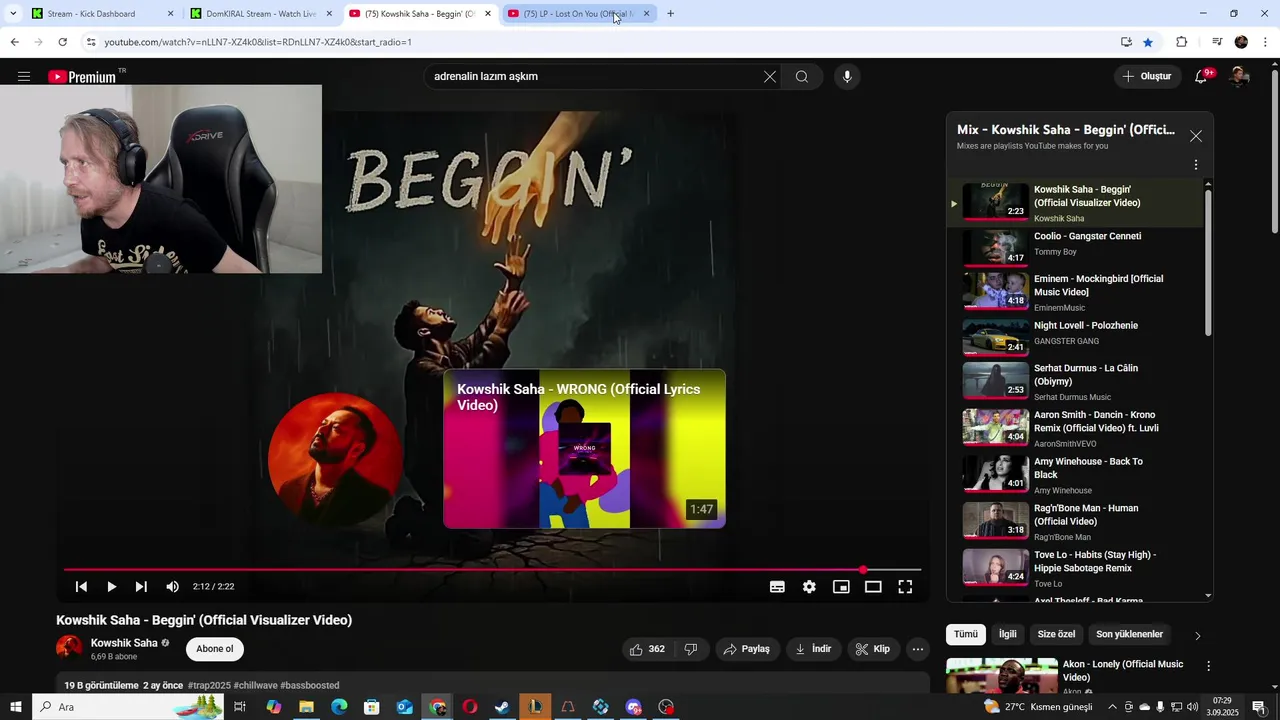Select the Size özel filter chip
This screenshot has width=1280, height=720.
[x=1056, y=634]
